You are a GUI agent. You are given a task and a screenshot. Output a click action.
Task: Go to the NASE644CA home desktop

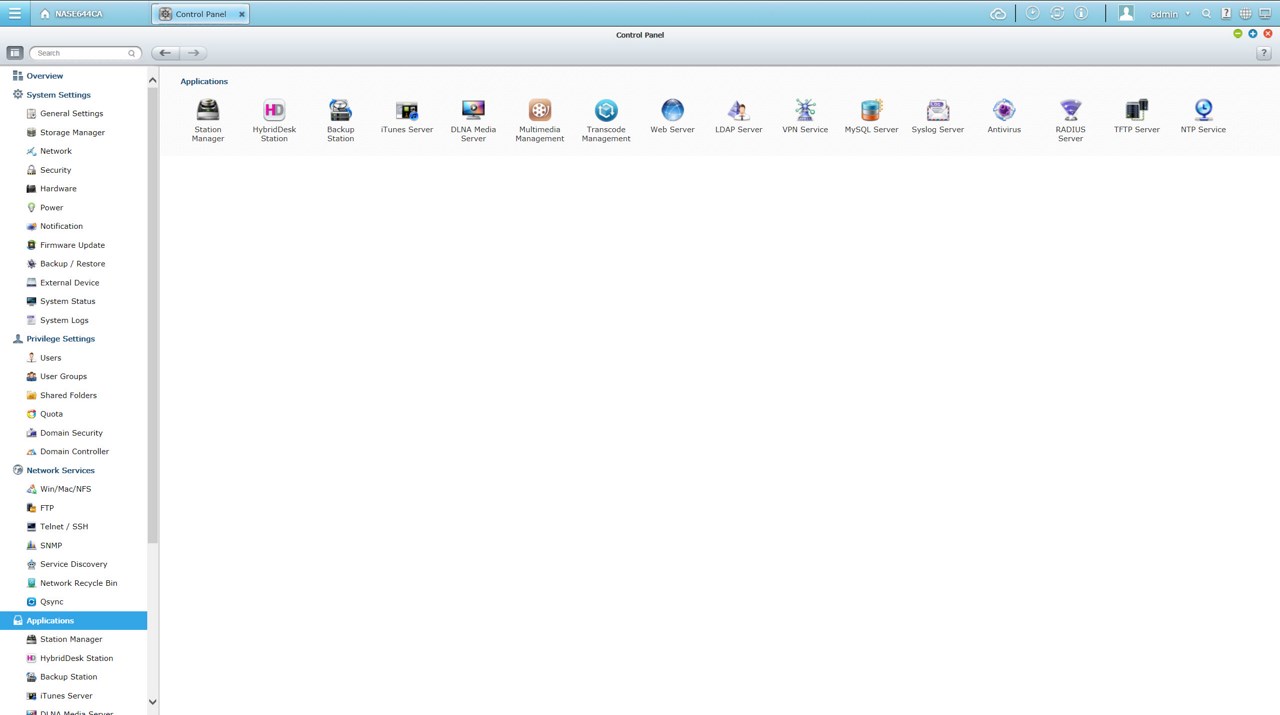(x=72, y=14)
